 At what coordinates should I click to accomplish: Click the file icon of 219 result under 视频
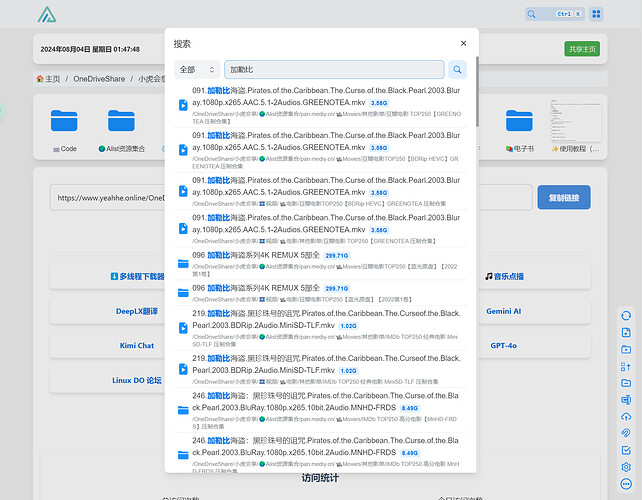point(183,369)
